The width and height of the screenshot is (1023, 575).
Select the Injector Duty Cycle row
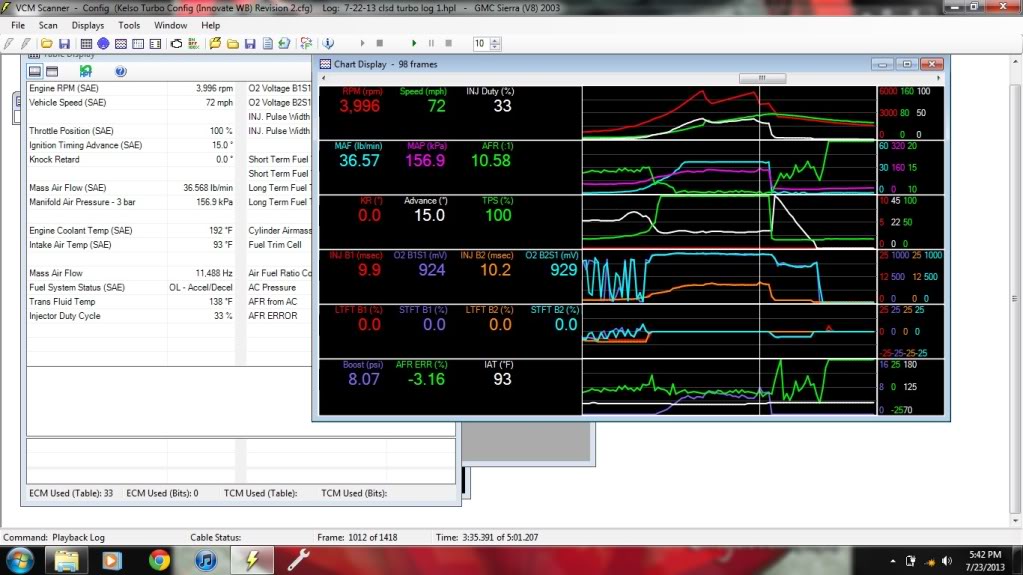130,316
